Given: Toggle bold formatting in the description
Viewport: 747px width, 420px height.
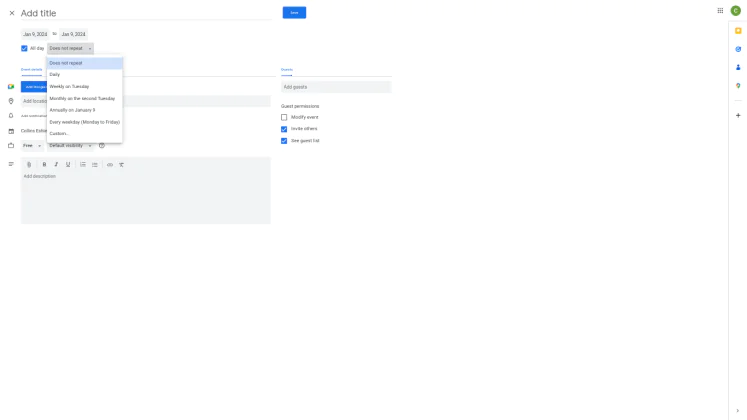Looking at the screenshot, I should (44, 165).
